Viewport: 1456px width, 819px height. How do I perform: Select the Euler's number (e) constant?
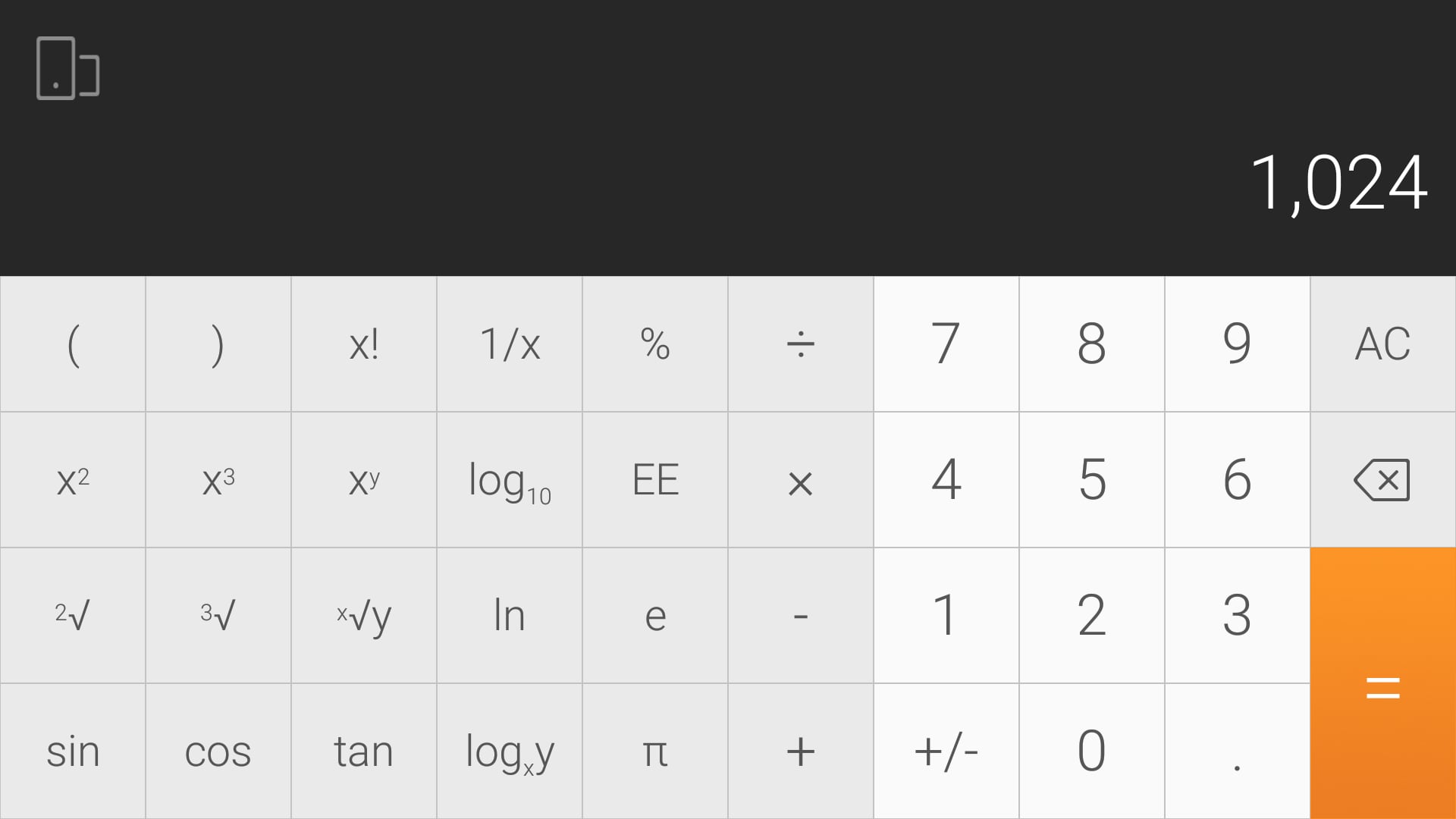655,615
